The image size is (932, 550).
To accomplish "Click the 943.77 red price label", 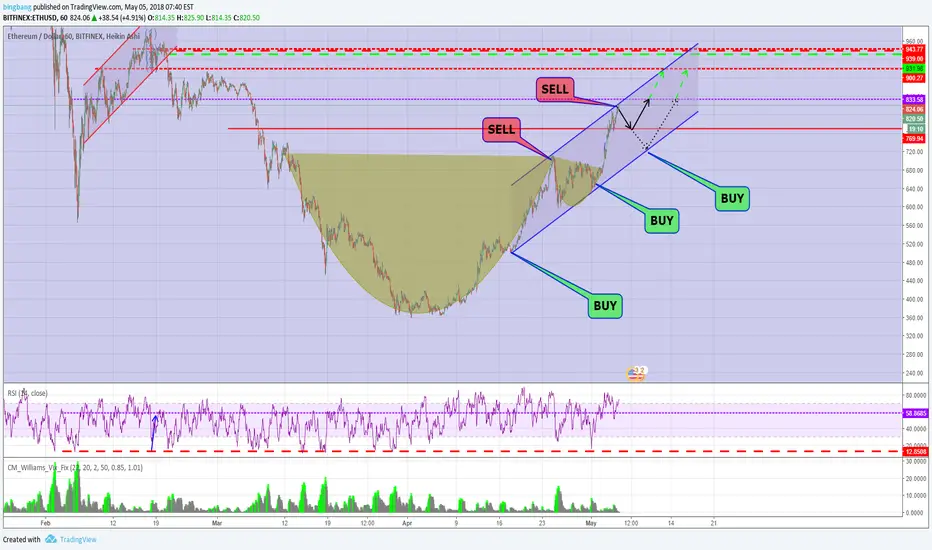I will tap(914, 50).
